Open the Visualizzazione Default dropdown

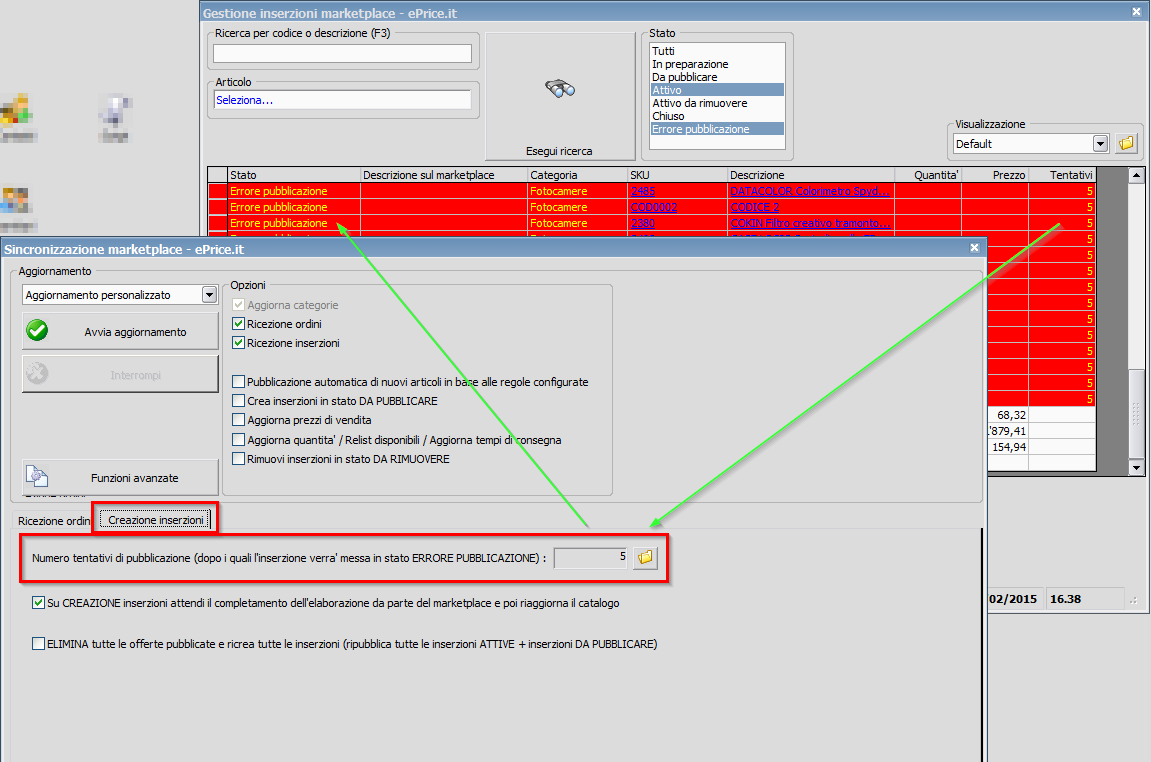pos(1100,144)
